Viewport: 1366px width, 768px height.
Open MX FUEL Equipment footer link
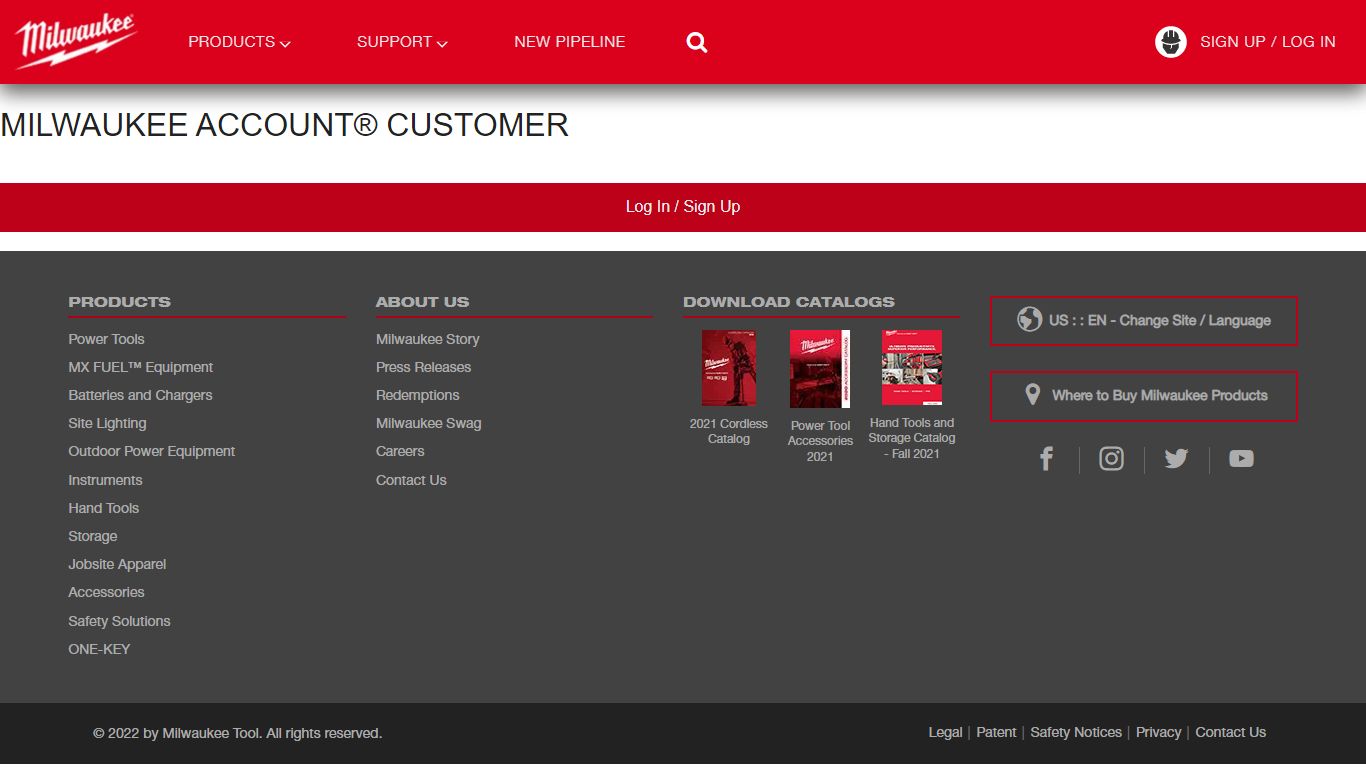tap(141, 367)
